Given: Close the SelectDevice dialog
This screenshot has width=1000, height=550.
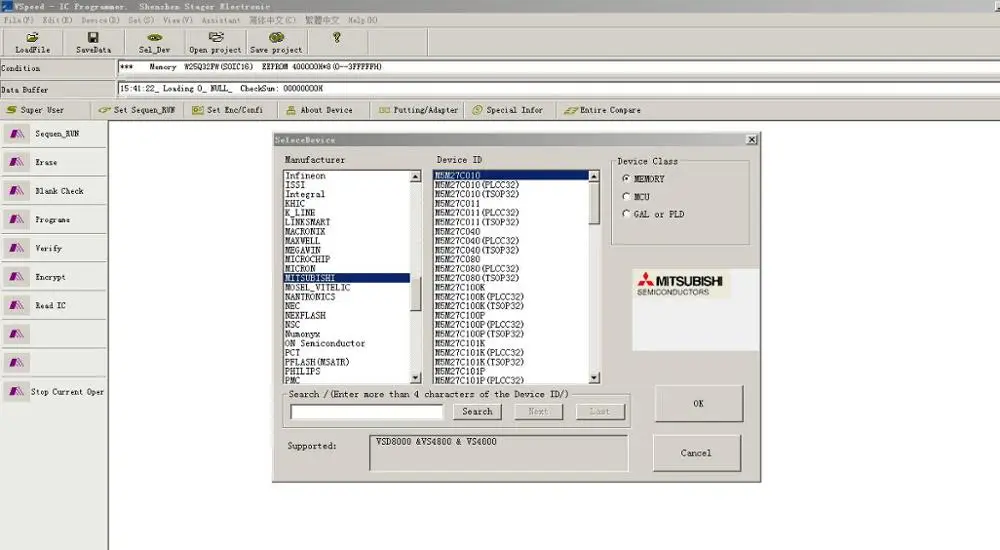Looking at the screenshot, I should tap(751, 140).
